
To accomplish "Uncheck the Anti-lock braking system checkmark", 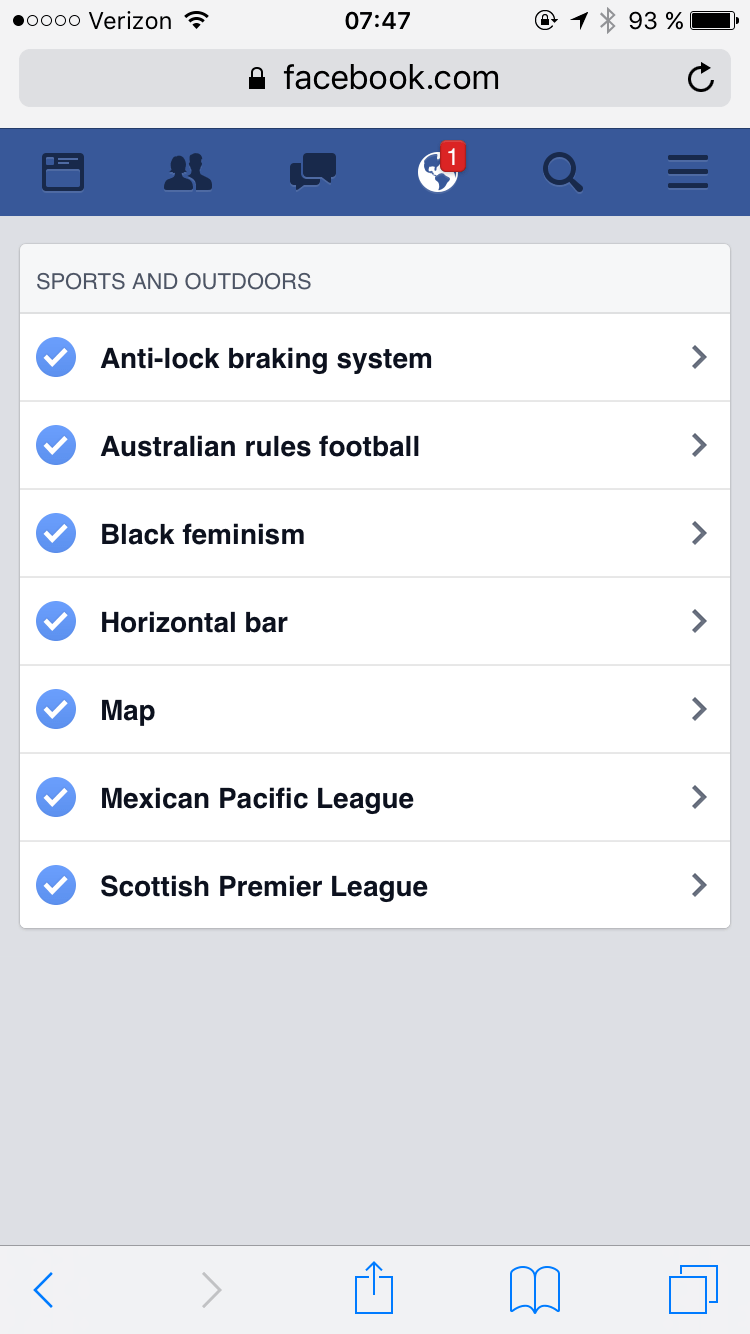I will click(x=56, y=358).
